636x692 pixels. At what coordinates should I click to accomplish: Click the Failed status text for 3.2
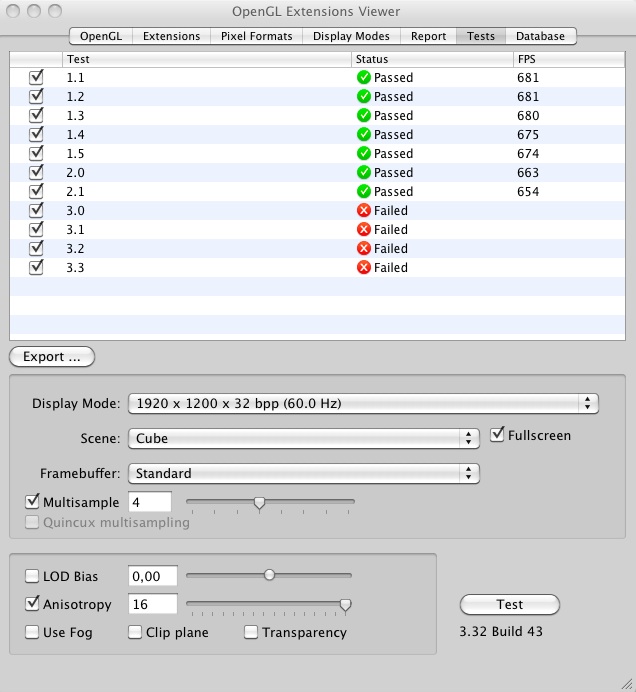click(391, 248)
